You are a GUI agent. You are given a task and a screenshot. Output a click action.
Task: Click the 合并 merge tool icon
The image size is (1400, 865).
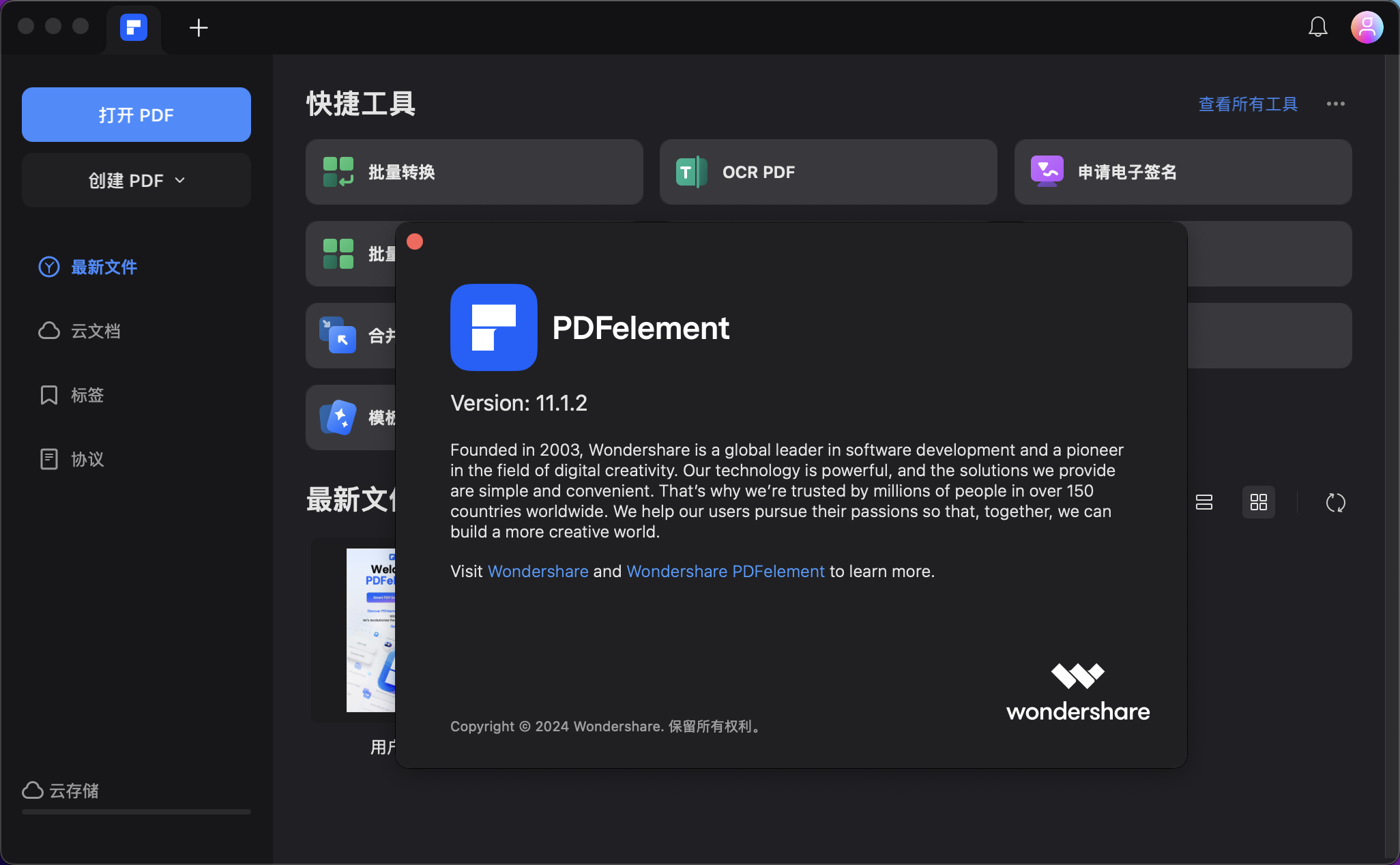point(338,335)
